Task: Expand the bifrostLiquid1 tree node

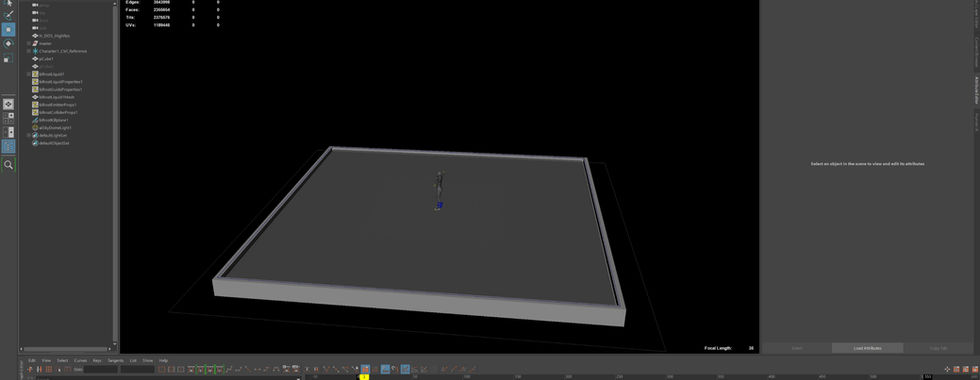Action: pyautogui.click(x=29, y=74)
